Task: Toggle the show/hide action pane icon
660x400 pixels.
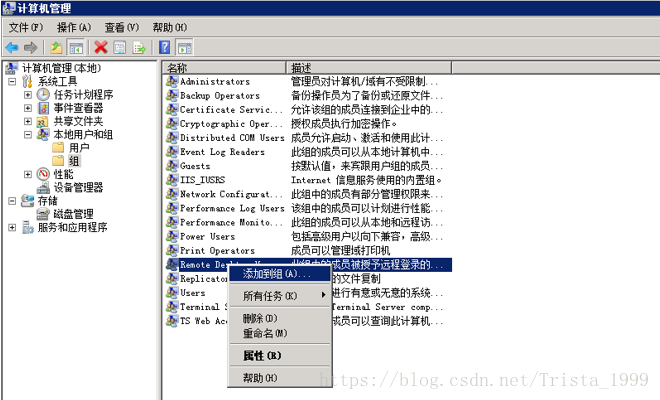Action: [x=184, y=48]
